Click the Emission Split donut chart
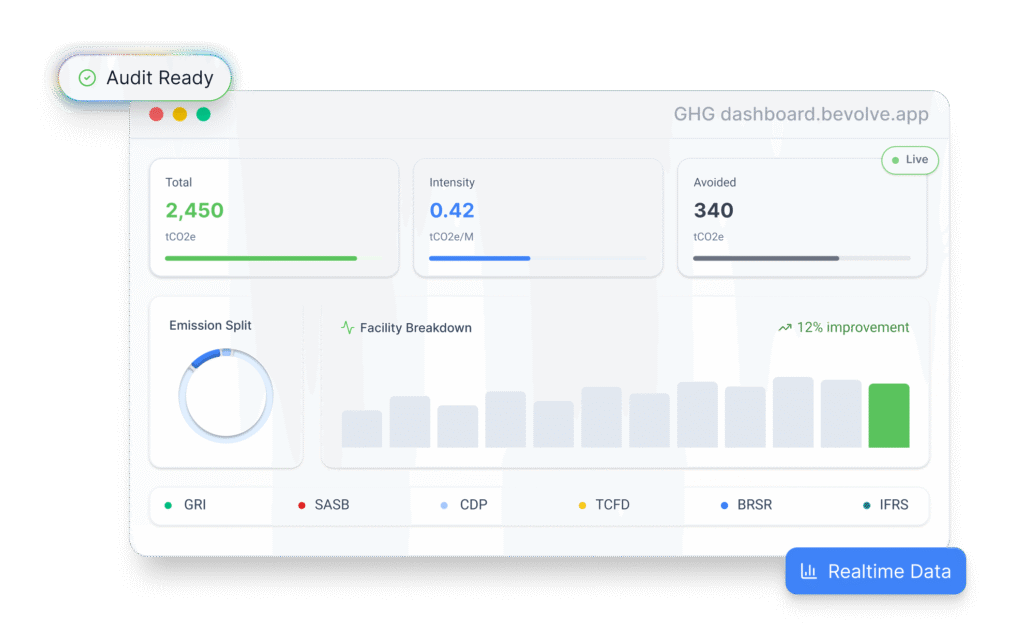 (x=225, y=394)
